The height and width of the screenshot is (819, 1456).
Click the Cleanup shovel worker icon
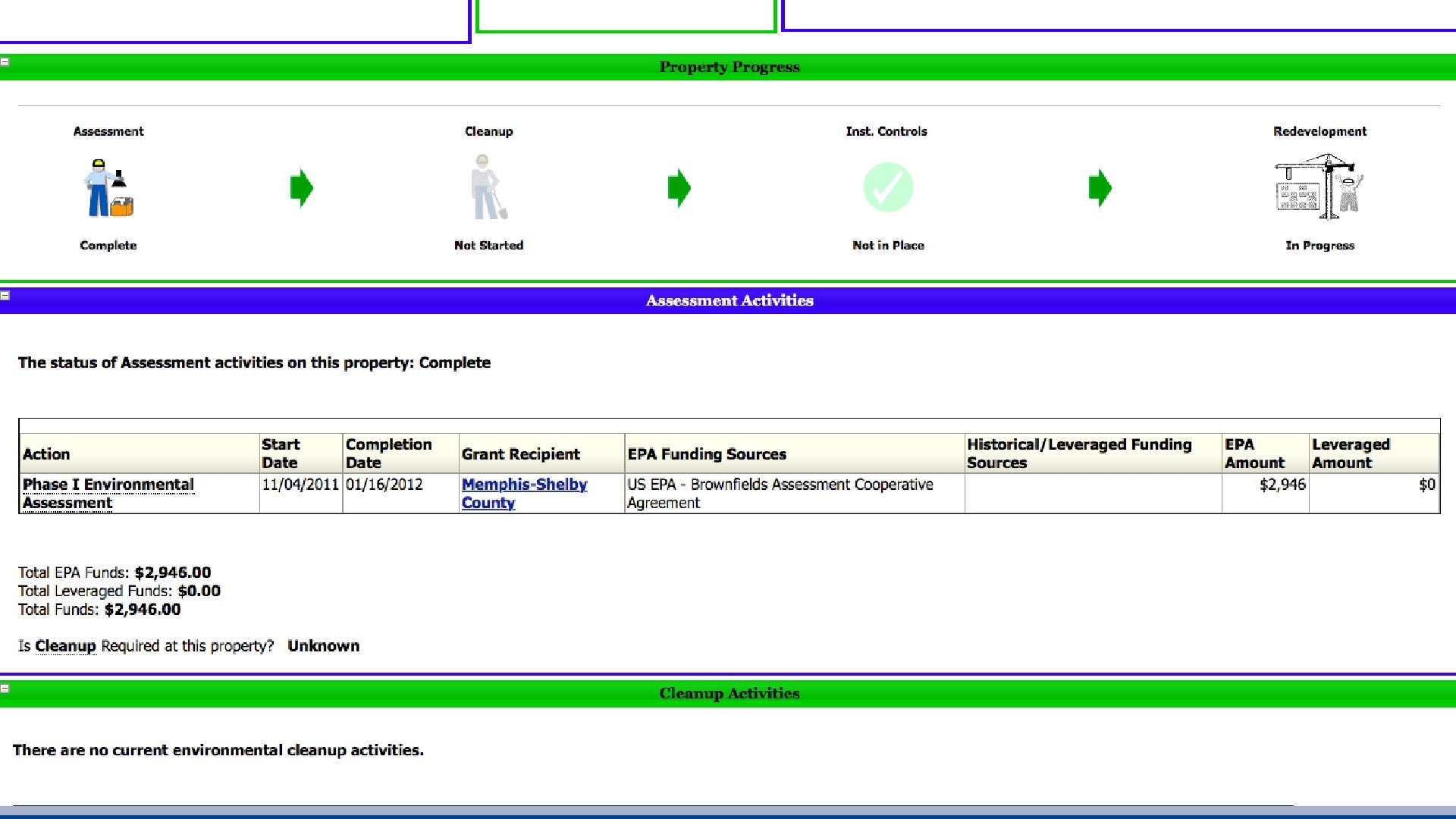488,188
